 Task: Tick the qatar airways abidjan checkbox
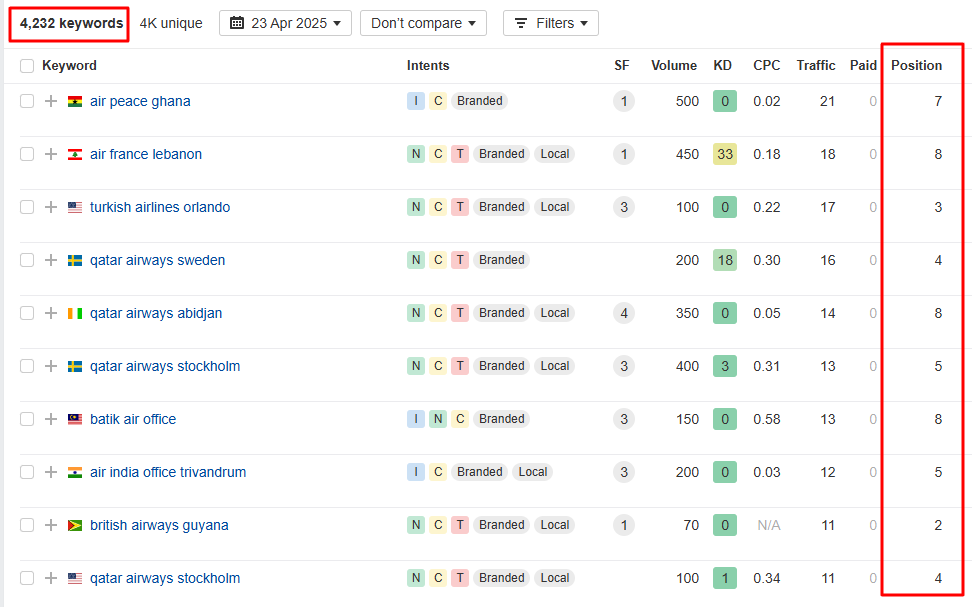coord(27,313)
